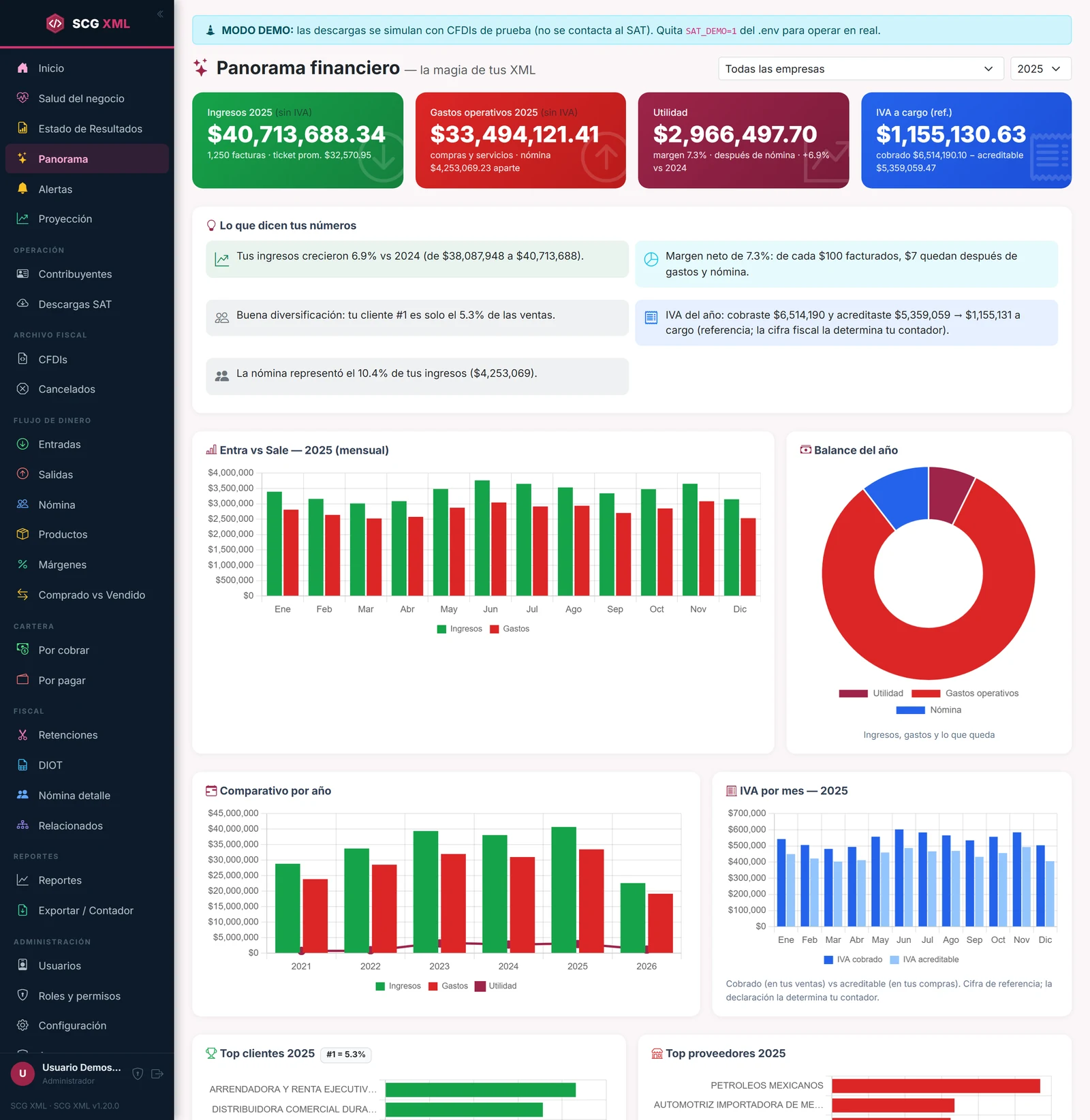Open the Comprado vs Vendido page
Screen dimensions: 1090x1120
tap(87, 595)
